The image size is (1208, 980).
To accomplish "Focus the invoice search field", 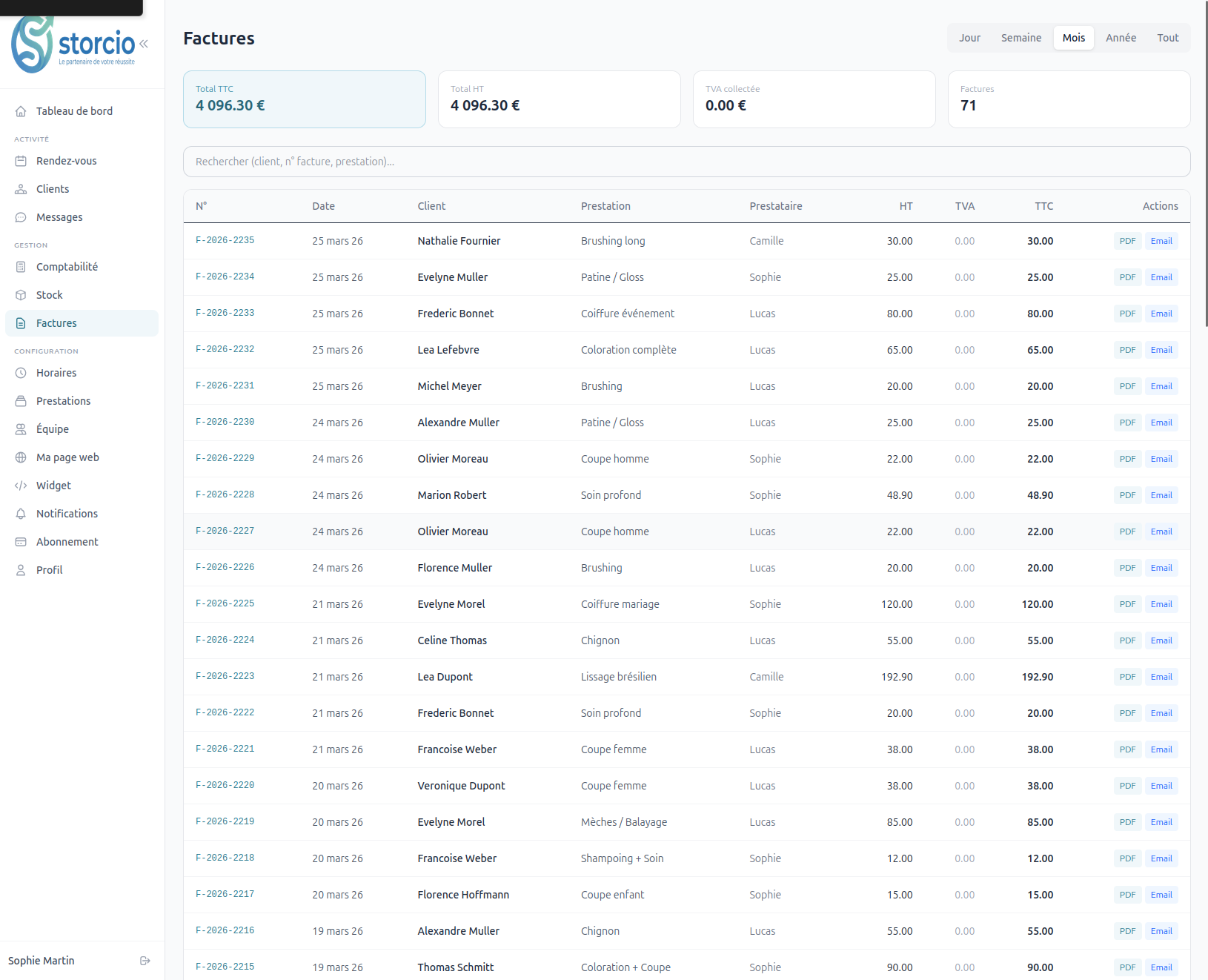I will [686, 162].
